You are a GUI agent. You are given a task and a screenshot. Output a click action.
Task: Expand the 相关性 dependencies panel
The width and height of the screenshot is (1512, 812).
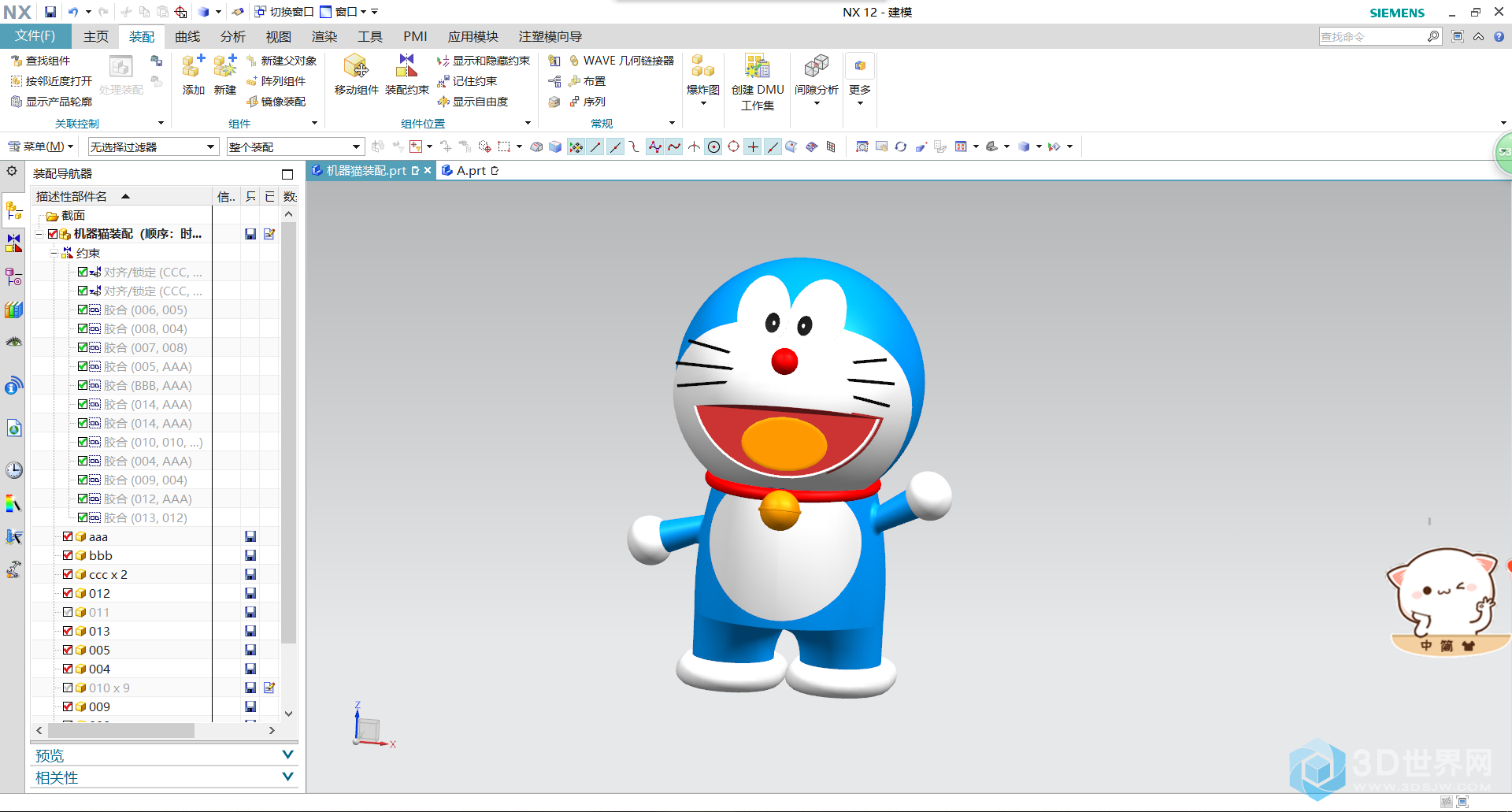[x=287, y=777]
